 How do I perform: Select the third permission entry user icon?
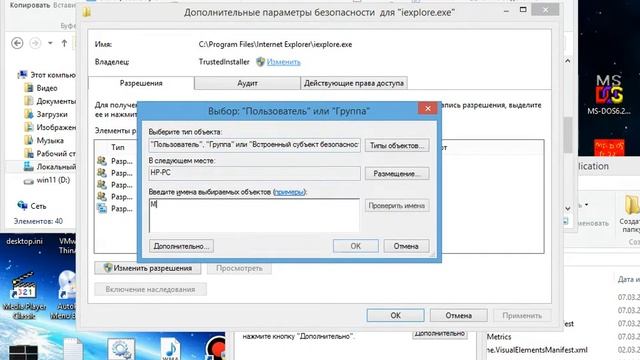click(102, 184)
